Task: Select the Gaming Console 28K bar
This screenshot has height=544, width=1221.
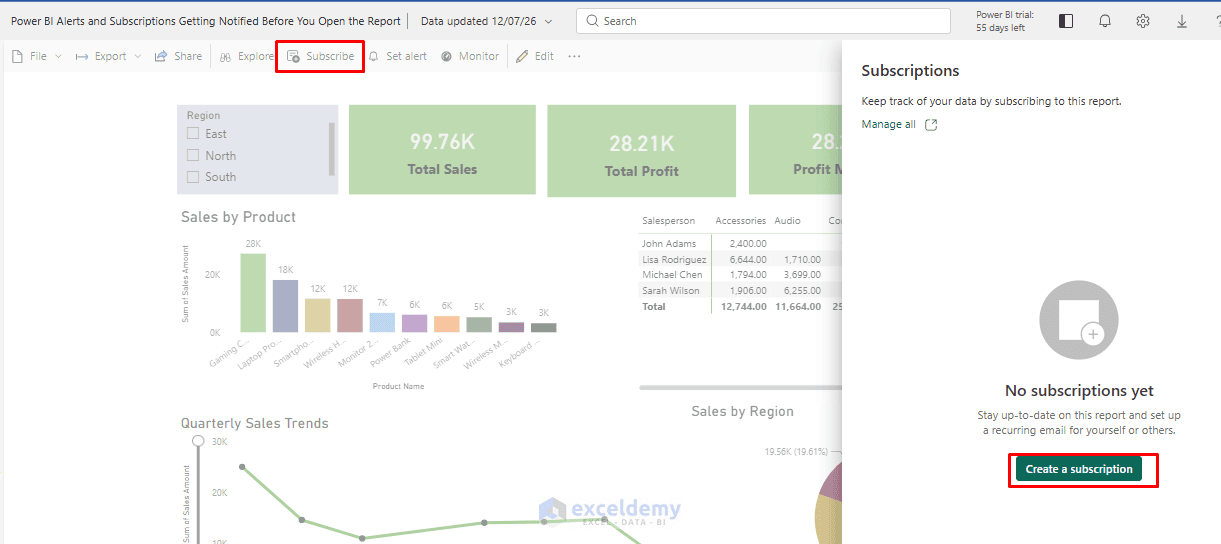Action: (253, 292)
